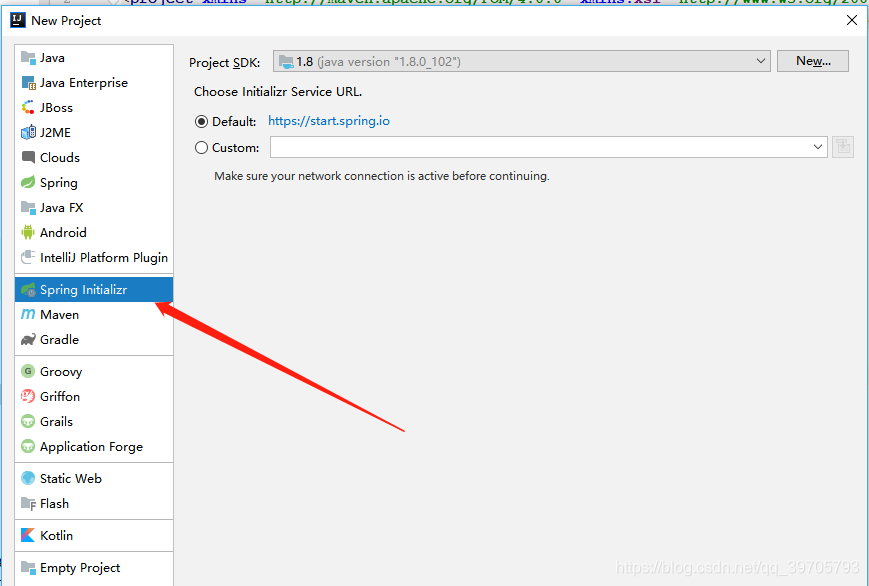Close the New Project dialog
The width and height of the screenshot is (869, 586).
(852, 21)
